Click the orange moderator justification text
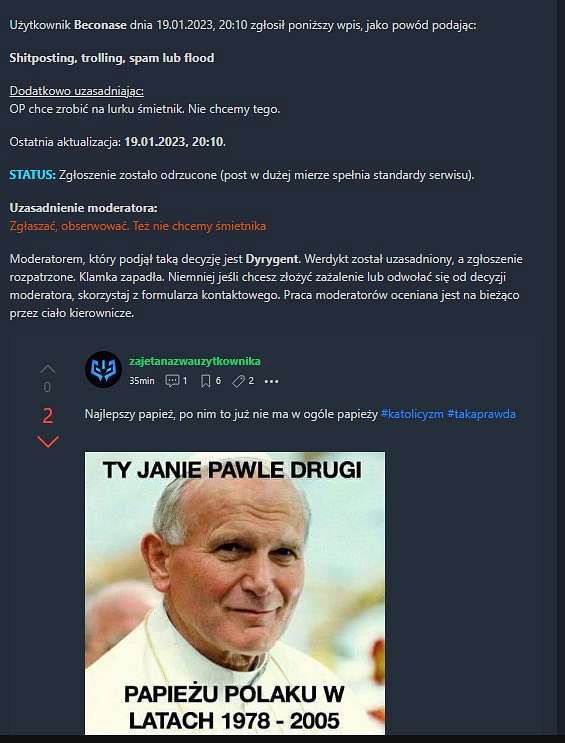Viewport: 565px width, 743px height. pos(137,226)
